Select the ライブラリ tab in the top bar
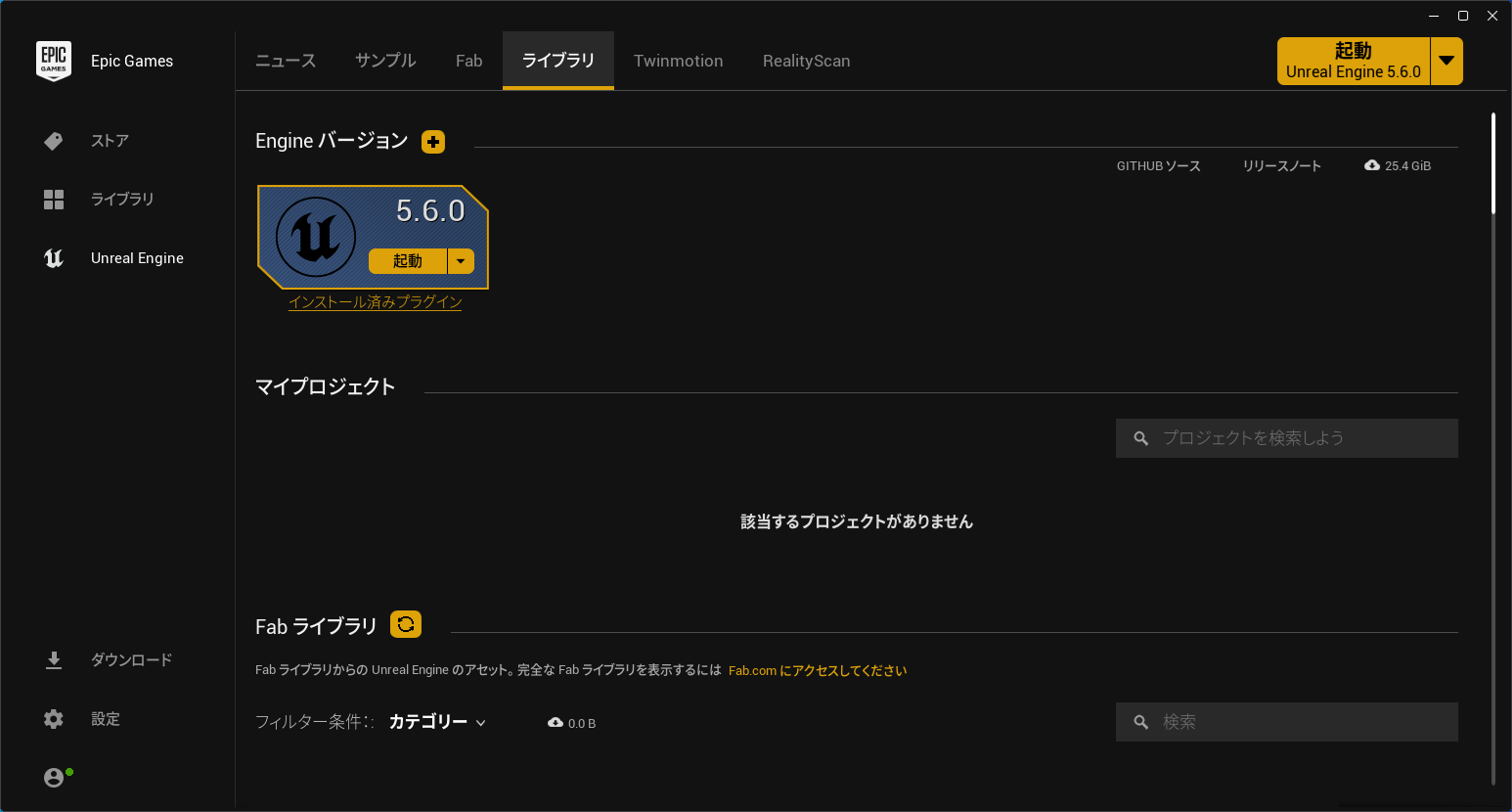 click(x=558, y=61)
